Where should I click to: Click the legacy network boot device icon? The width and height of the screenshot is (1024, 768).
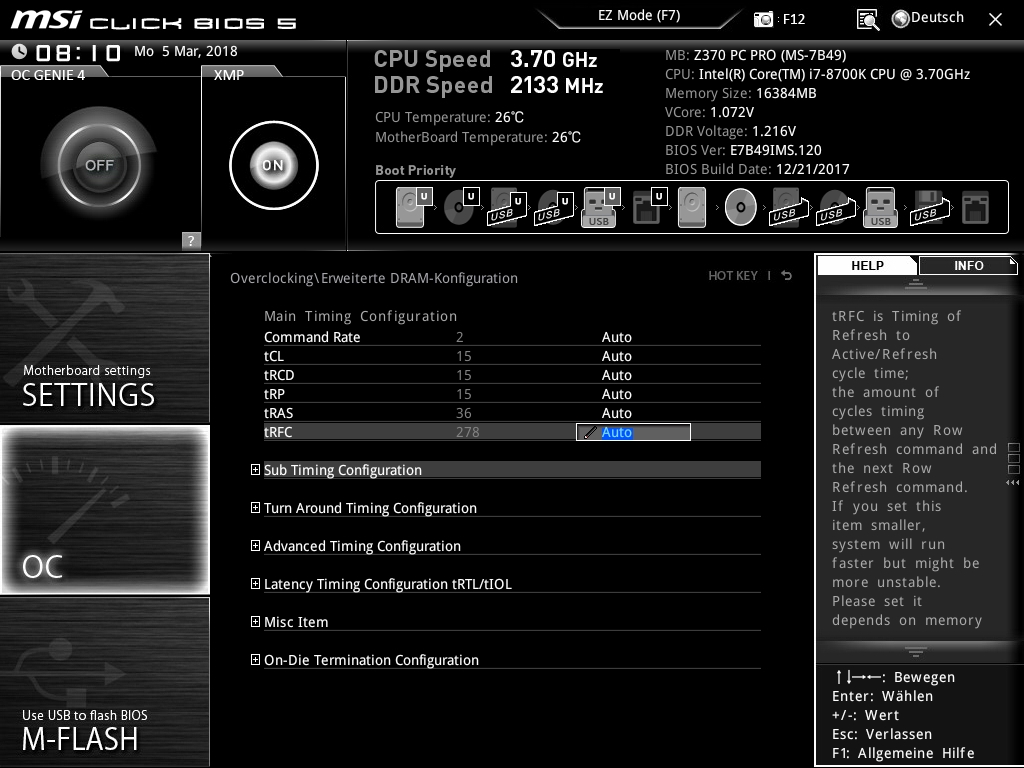(976, 208)
